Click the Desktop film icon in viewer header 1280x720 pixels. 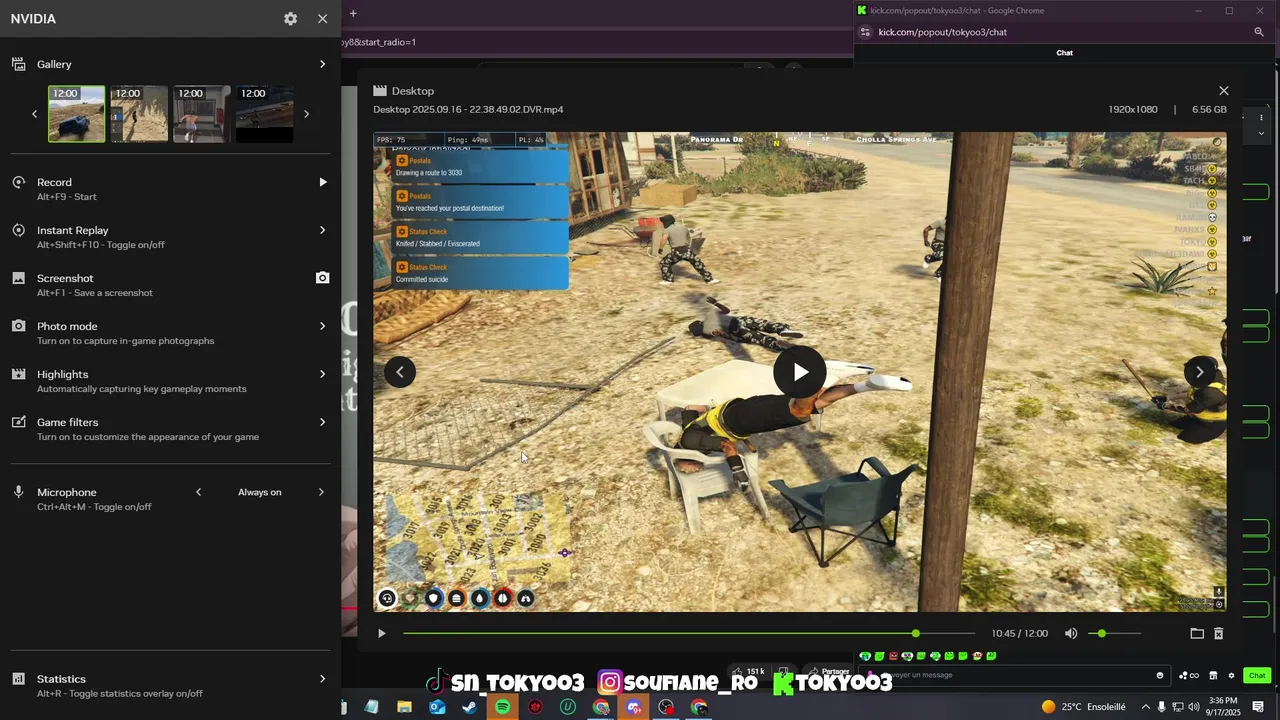point(380,91)
